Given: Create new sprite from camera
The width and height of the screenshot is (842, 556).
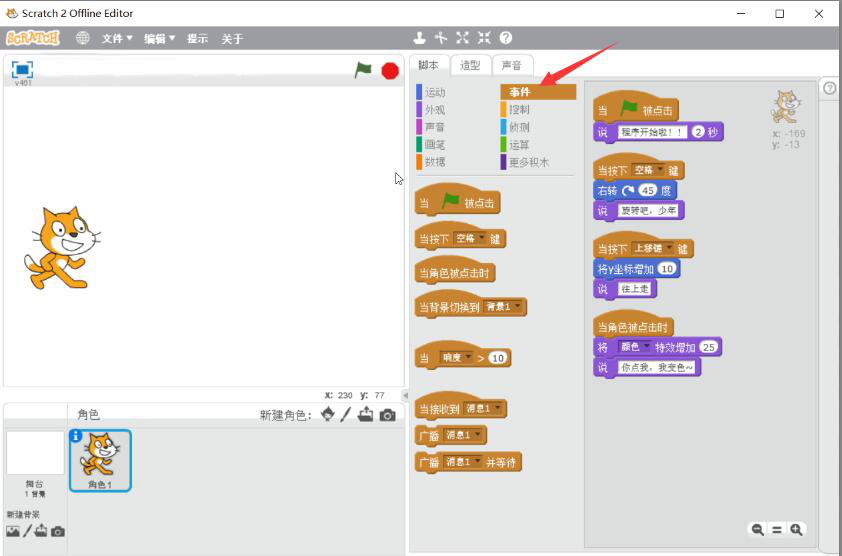Looking at the screenshot, I should pyautogui.click(x=387, y=415).
